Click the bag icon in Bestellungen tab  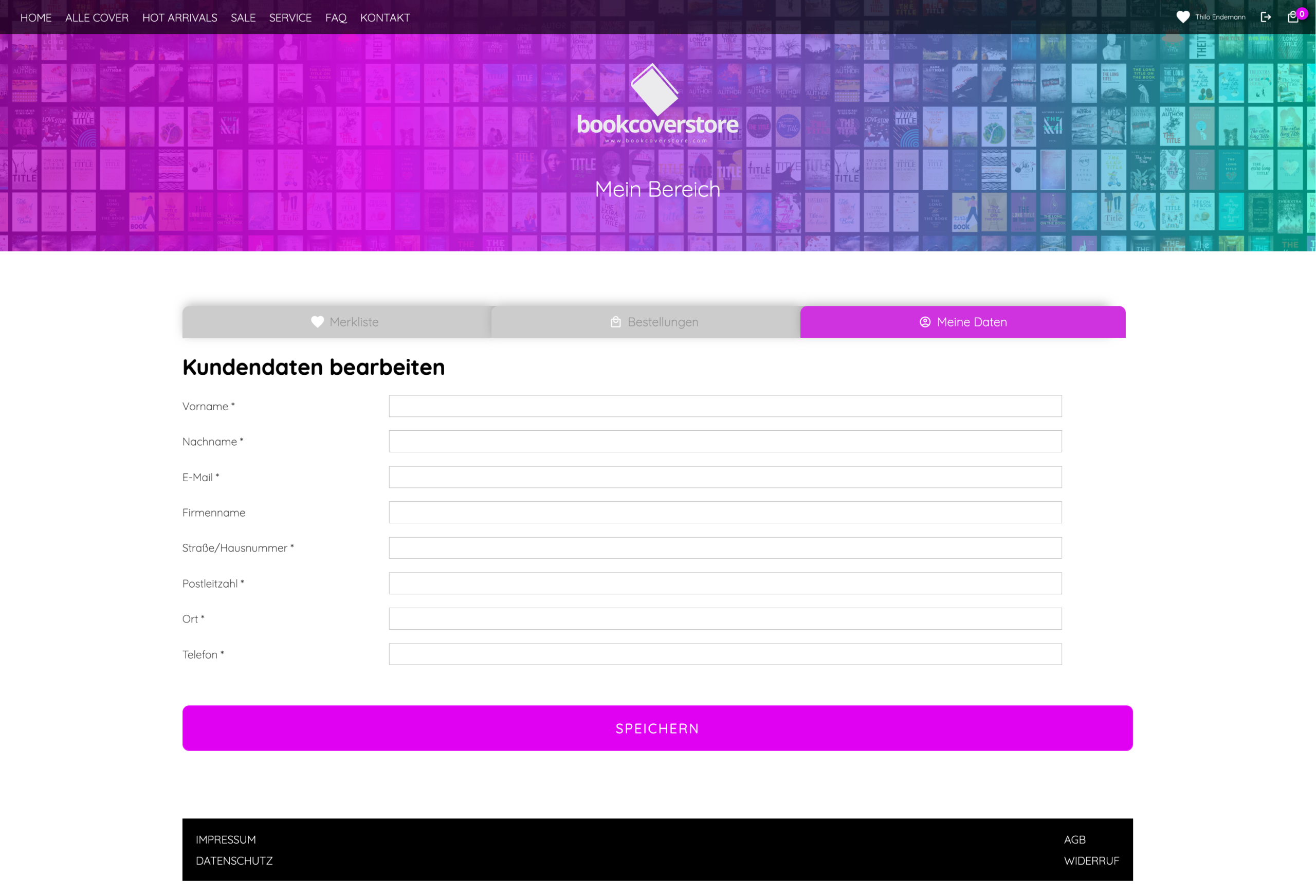[x=615, y=322]
